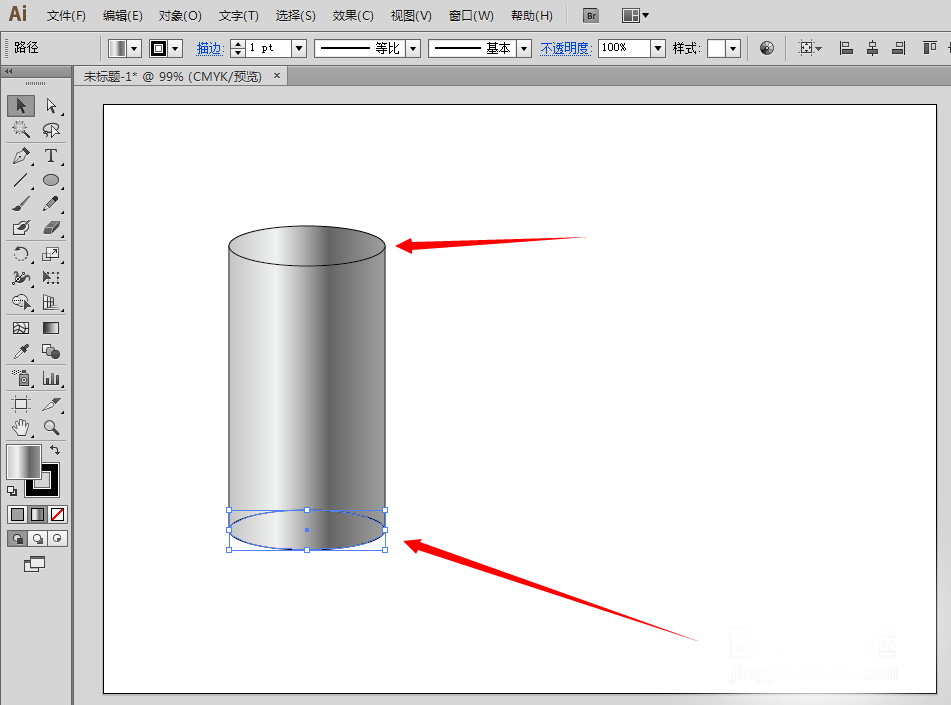Viewport: 951px width, 705px height.
Task: Choose the Gradient tool
Action: [x=51, y=328]
